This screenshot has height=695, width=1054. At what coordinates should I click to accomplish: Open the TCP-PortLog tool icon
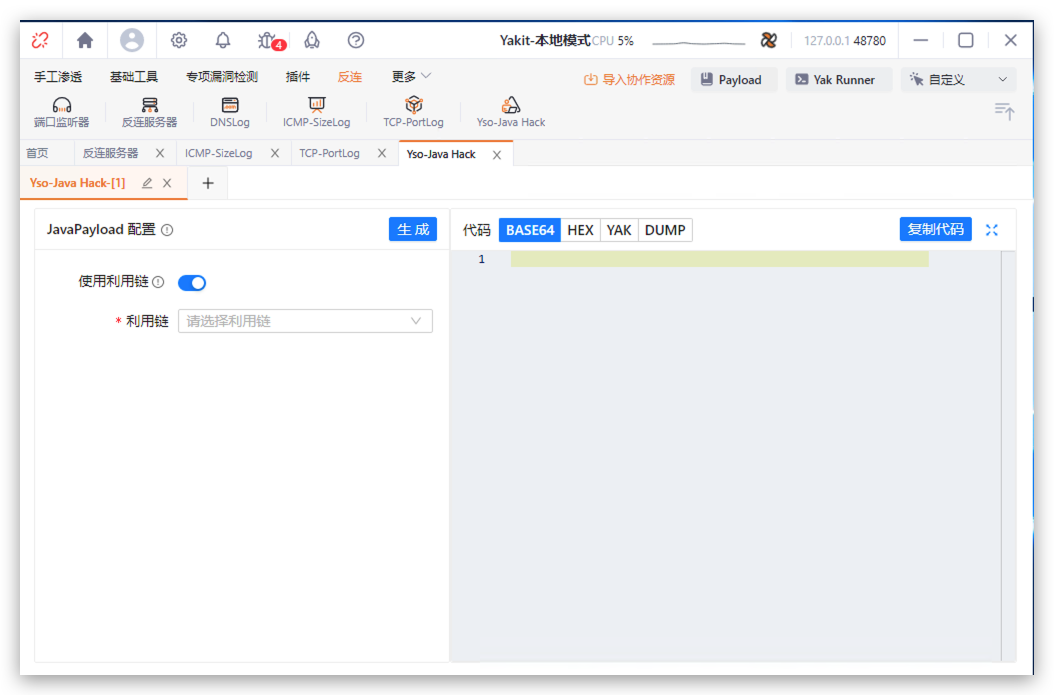pyautogui.click(x=413, y=111)
